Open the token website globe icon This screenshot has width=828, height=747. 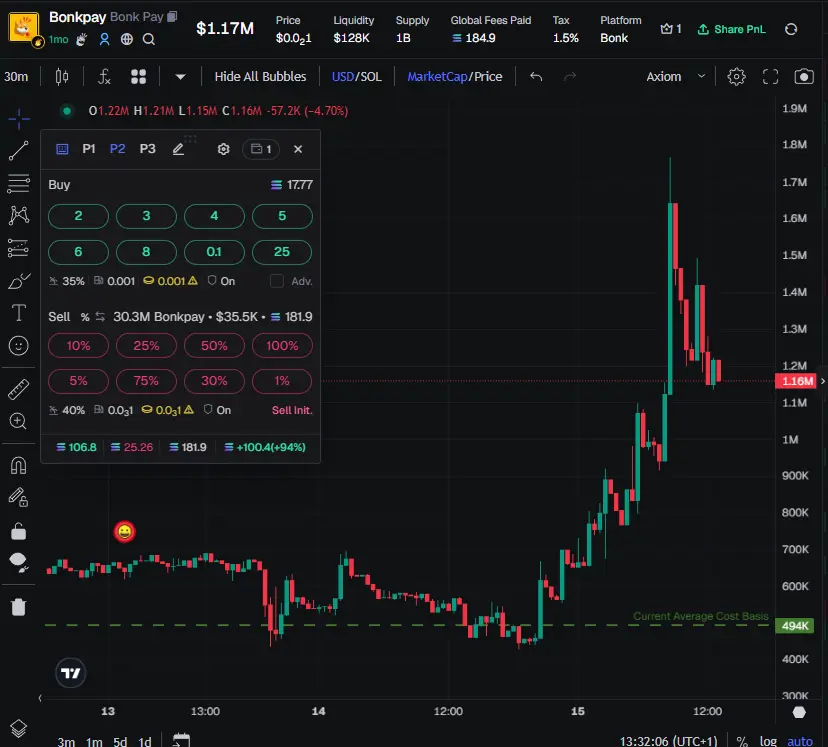coord(127,40)
